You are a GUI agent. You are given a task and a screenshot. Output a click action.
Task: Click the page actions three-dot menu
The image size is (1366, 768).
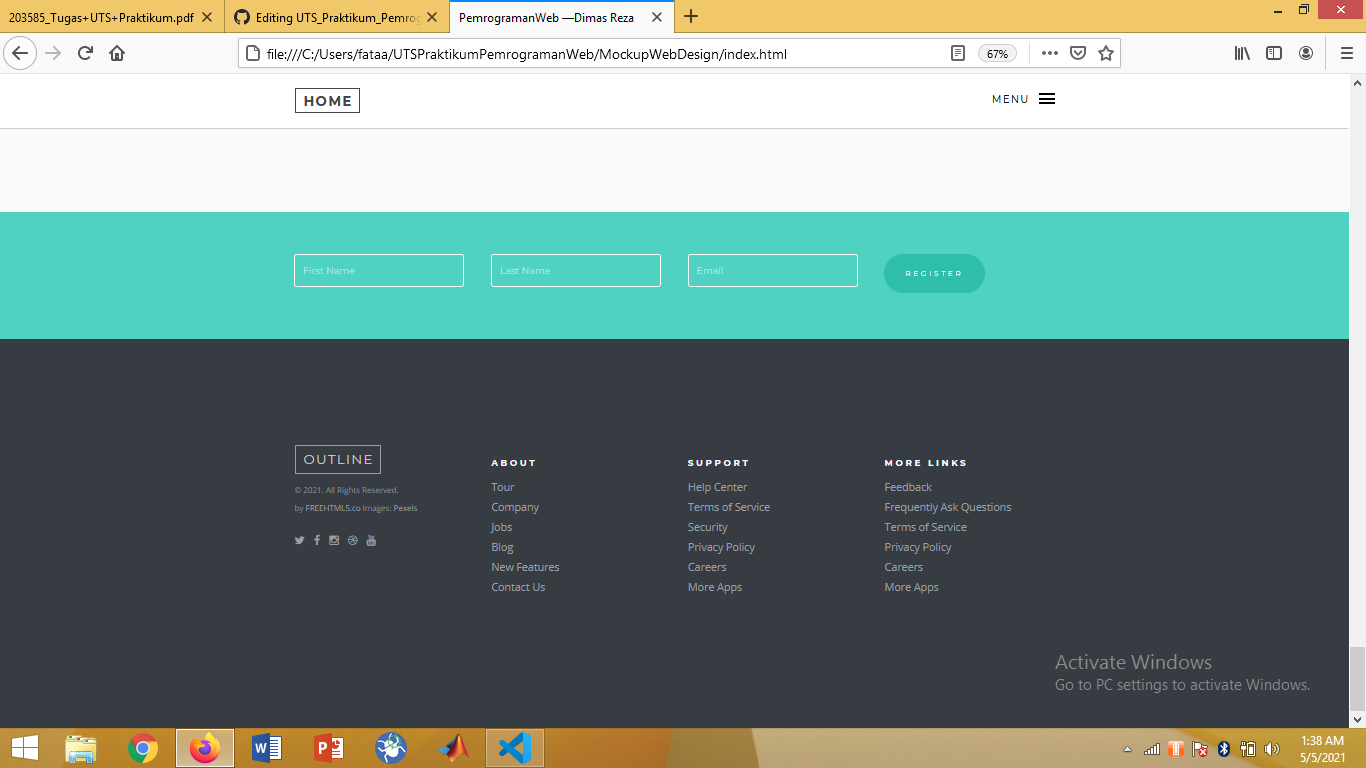(x=1050, y=53)
